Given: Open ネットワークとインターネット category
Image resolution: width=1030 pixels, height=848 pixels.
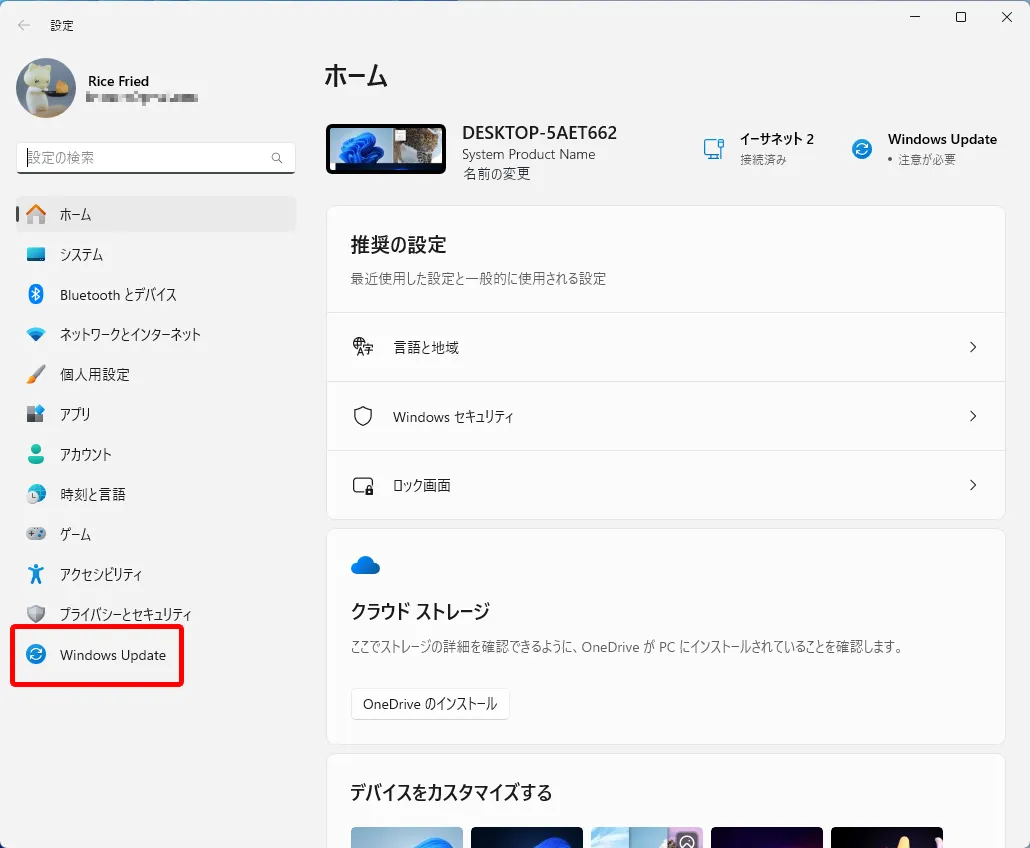Looking at the screenshot, I should coord(156,334).
